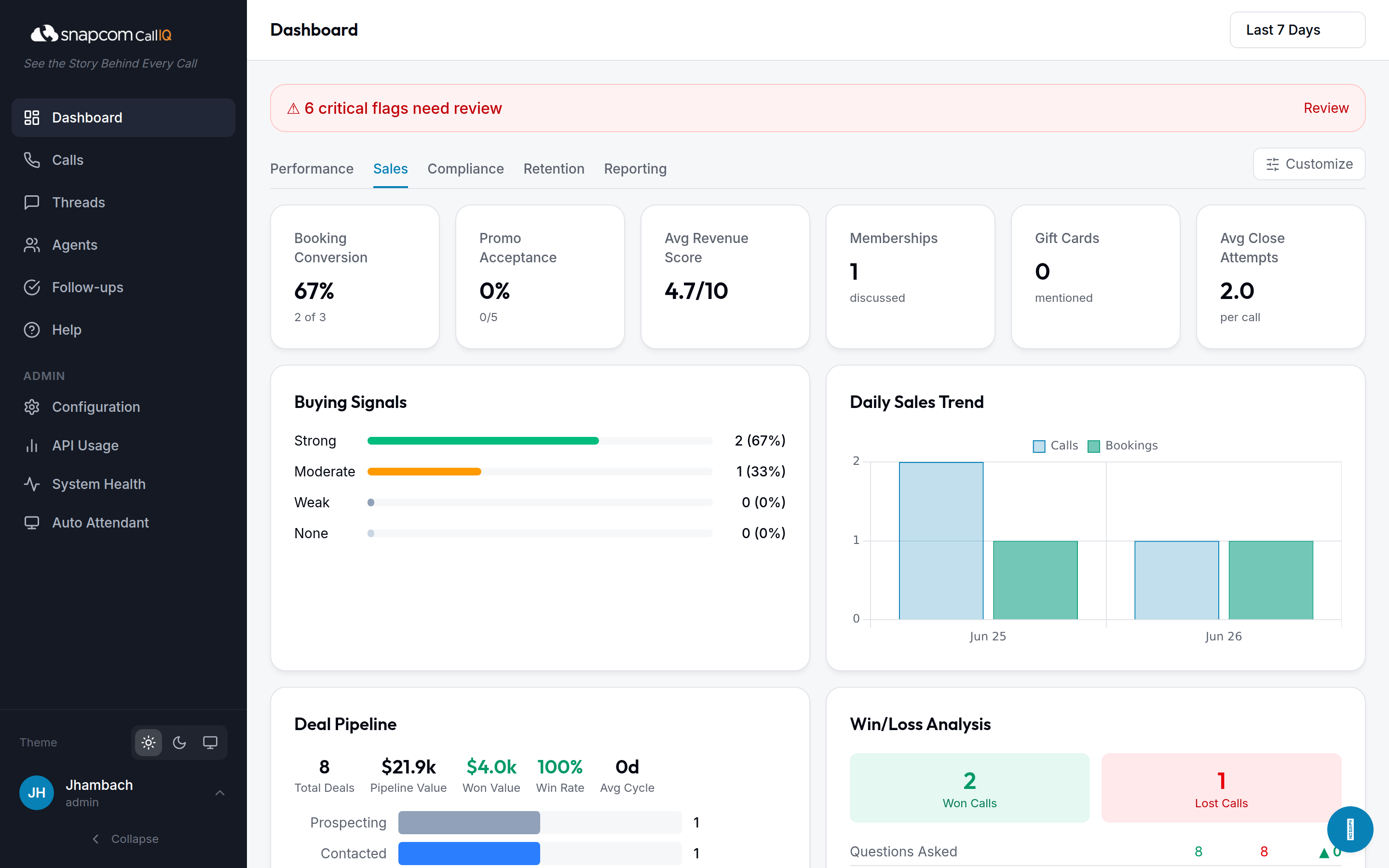Click the Agents people icon
The image size is (1389, 868).
31,245
